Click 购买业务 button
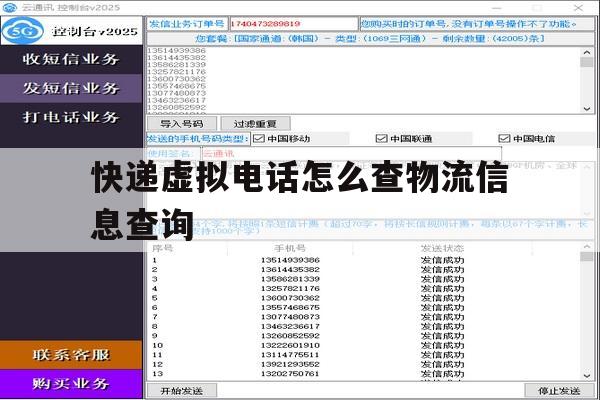 (71, 384)
